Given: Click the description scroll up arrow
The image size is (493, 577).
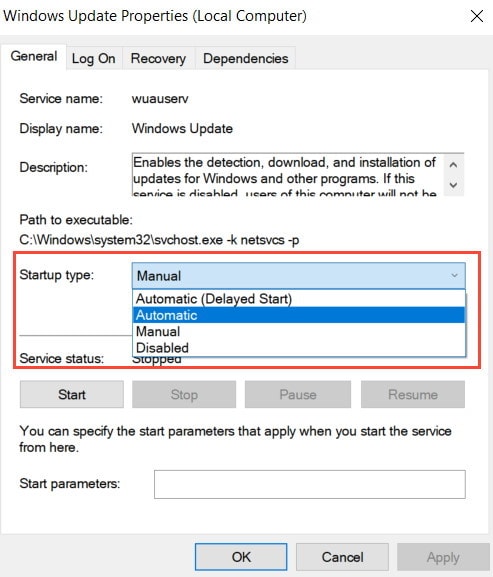Looking at the screenshot, I should 453,165.
